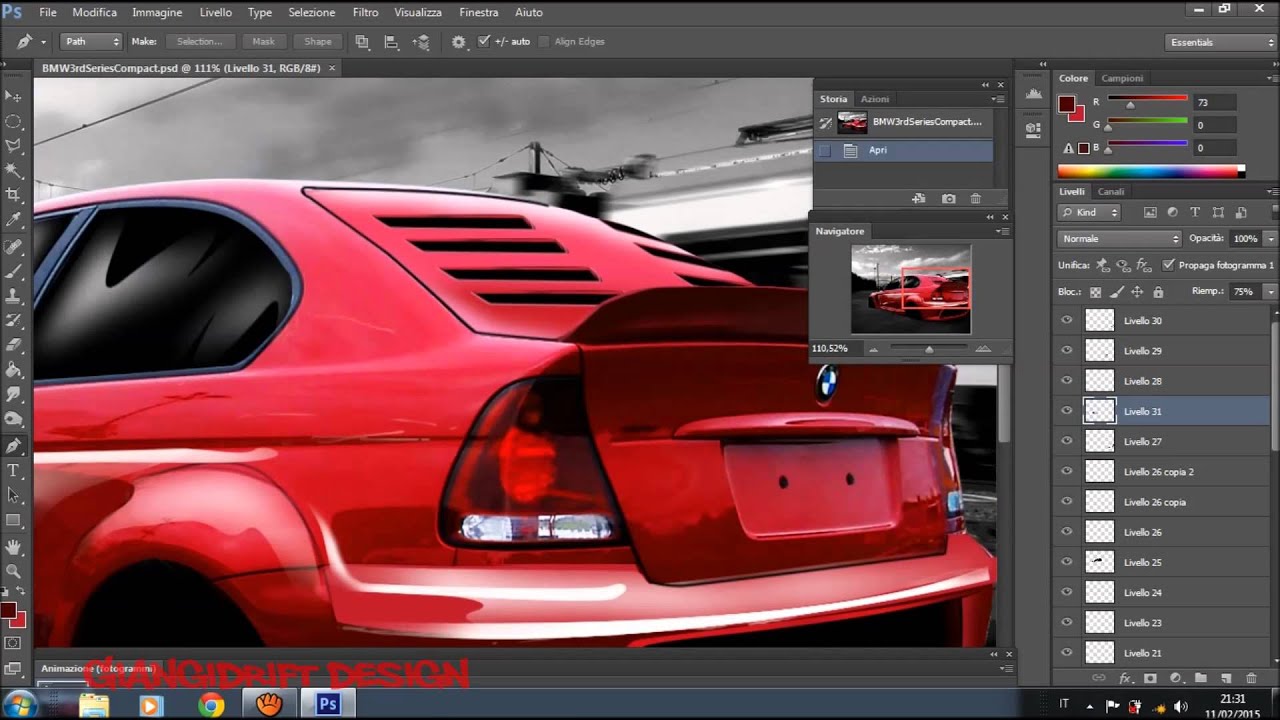Select the Move tool
Screen dimensions: 1280x720
[14, 96]
